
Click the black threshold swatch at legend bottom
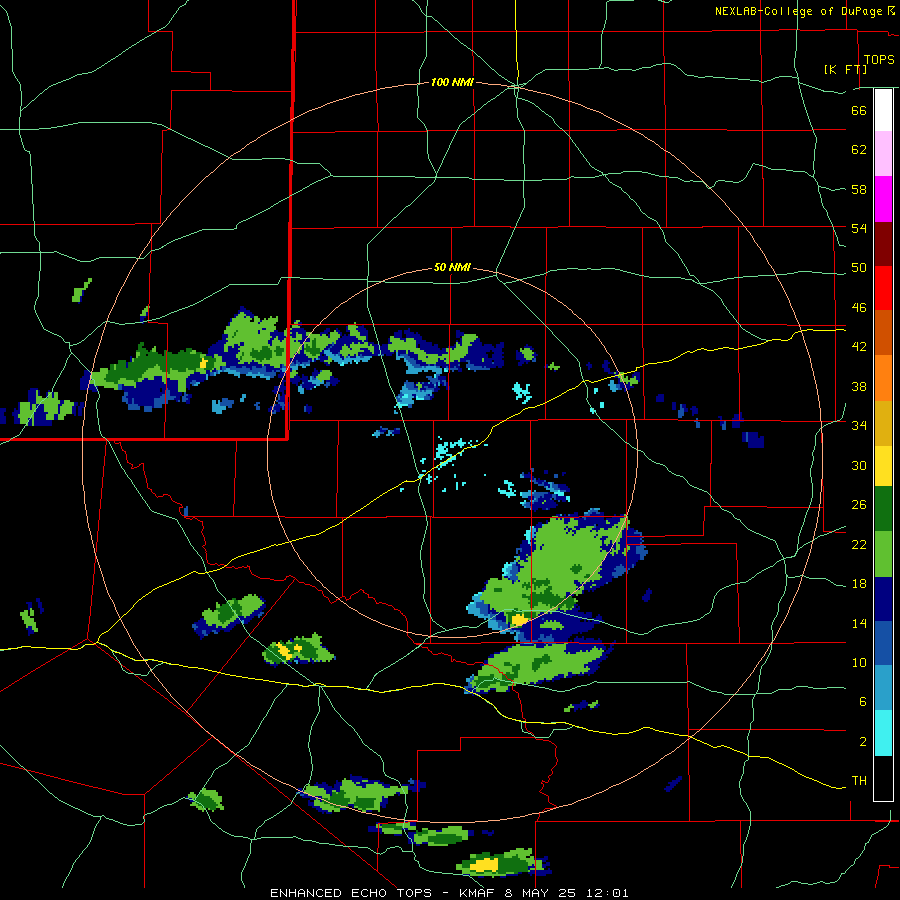tap(883, 778)
